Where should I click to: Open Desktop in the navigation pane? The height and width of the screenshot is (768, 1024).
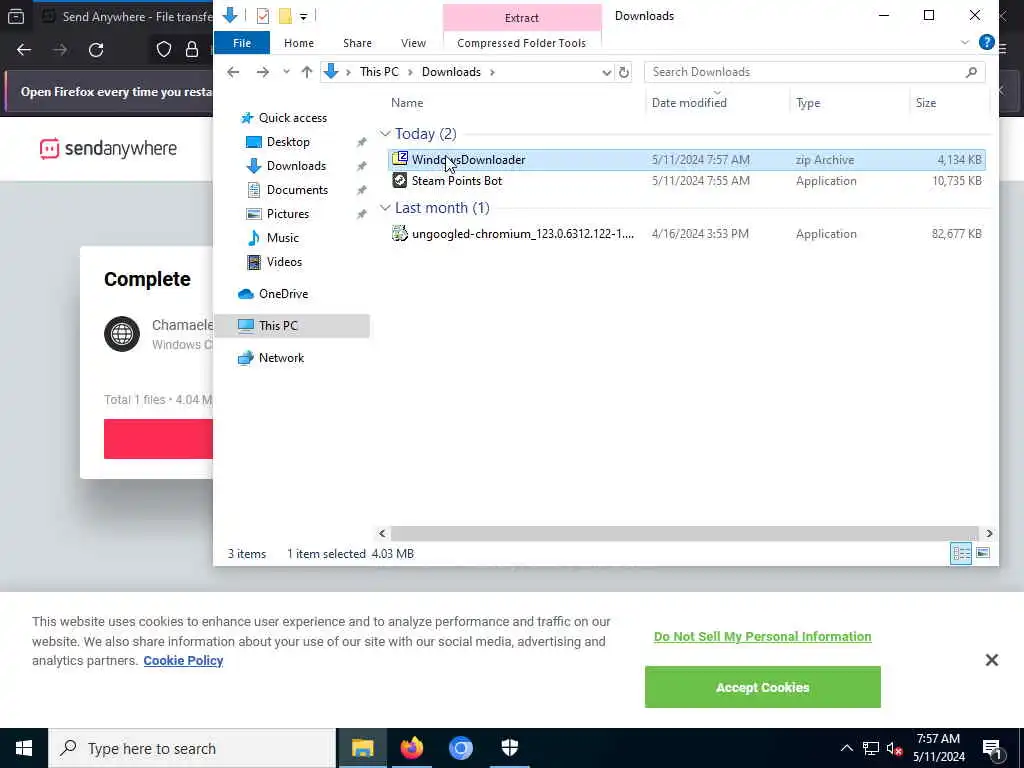288,142
